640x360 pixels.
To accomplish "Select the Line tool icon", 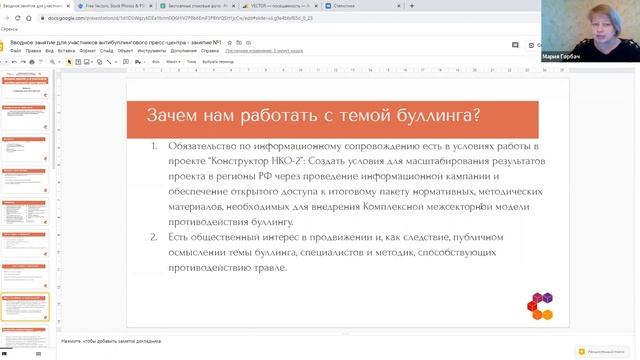I will (x=109, y=62).
